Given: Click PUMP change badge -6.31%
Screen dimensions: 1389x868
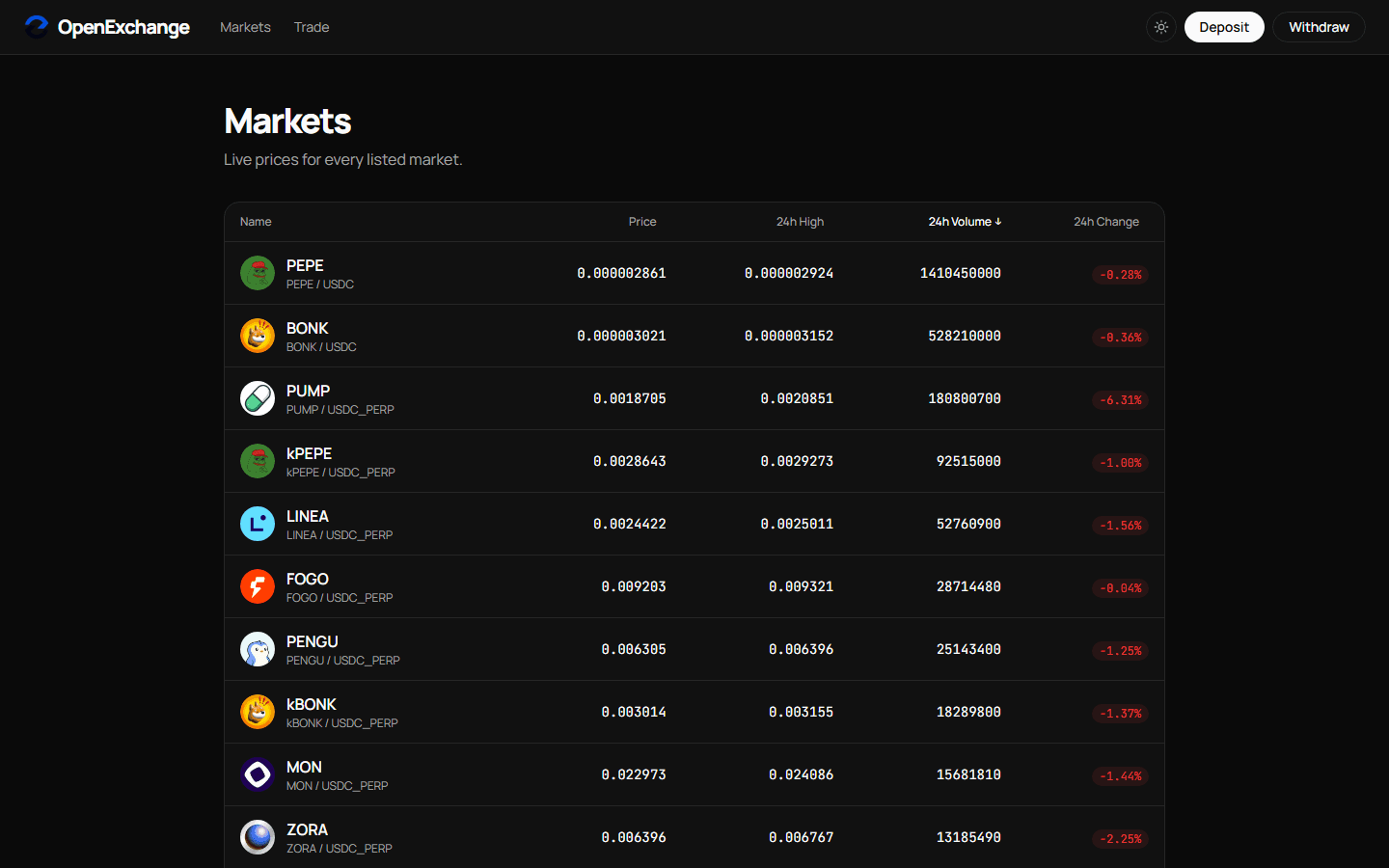Looking at the screenshot, I should pyautogui.click(x=1120, y=400).
